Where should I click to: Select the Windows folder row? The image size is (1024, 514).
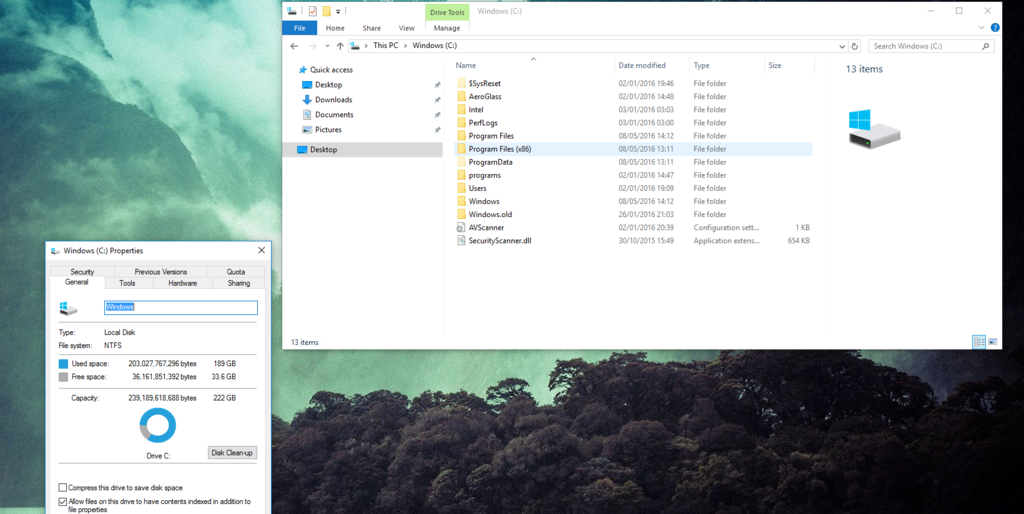click(x=633, y=201)
